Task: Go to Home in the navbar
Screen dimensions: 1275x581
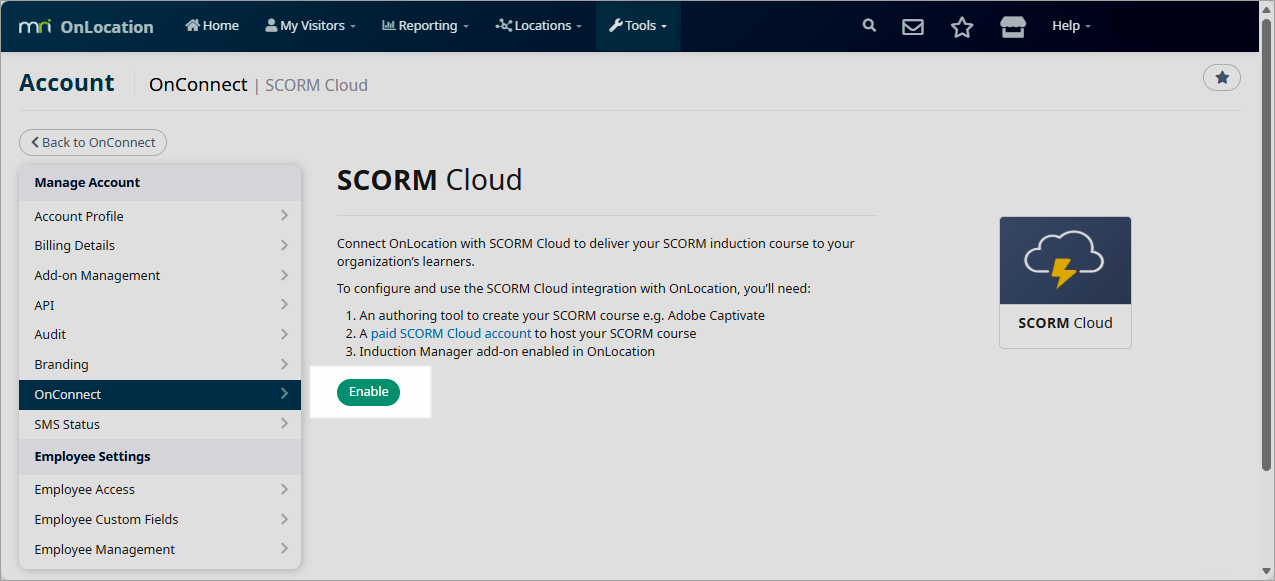Action: (212, 26)
